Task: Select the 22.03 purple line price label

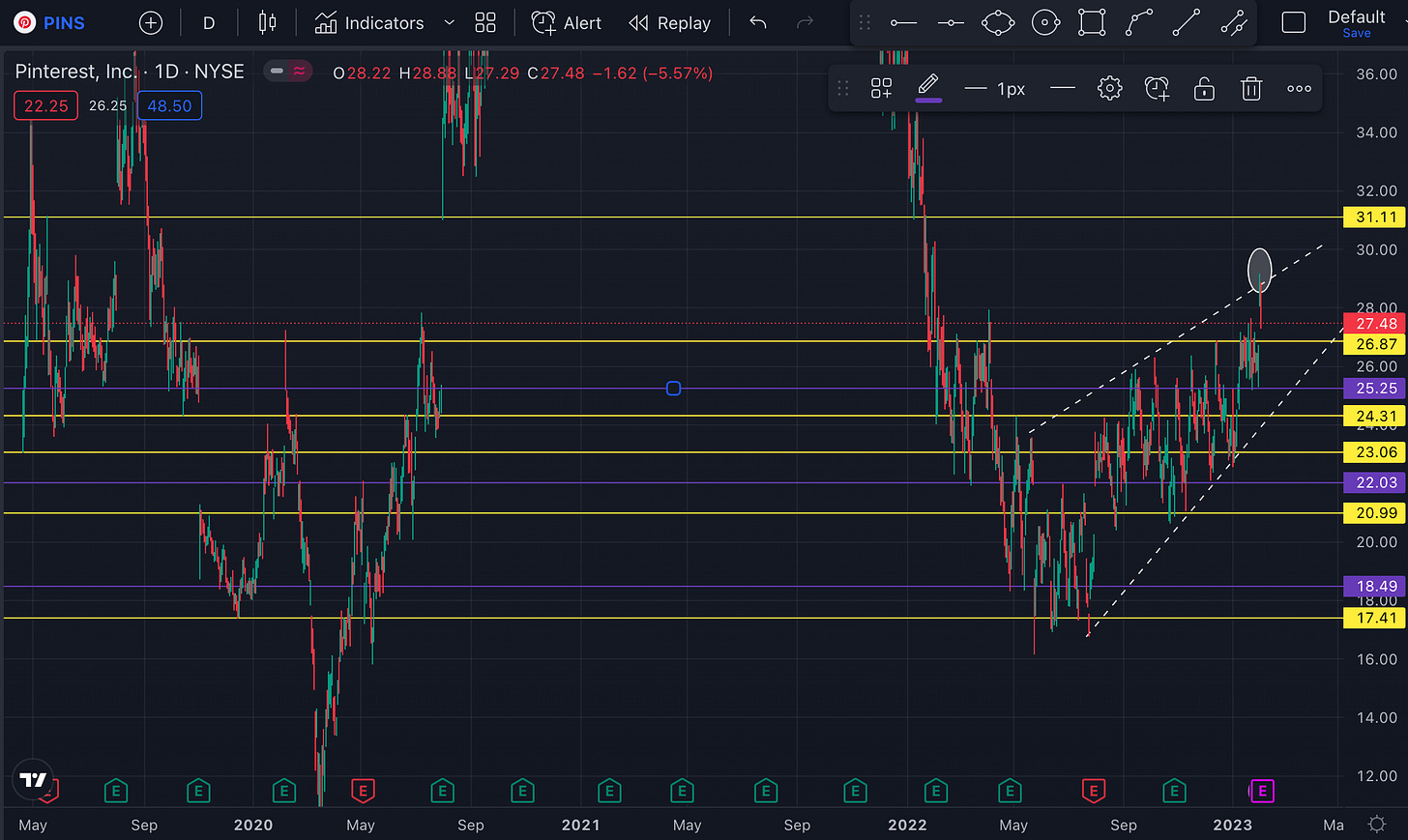Action: pos(1374,482)
